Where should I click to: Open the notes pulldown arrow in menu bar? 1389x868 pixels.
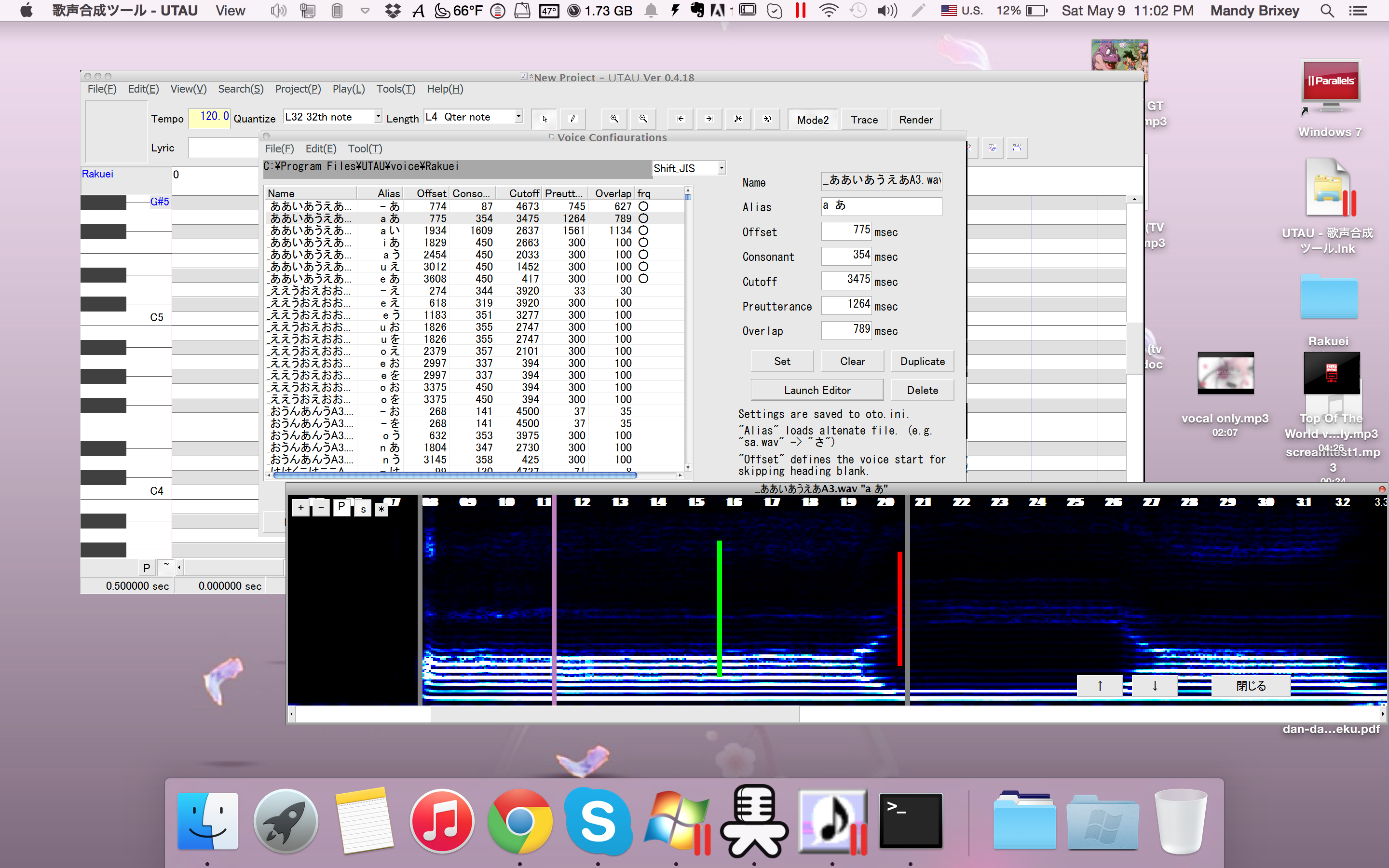365,10
